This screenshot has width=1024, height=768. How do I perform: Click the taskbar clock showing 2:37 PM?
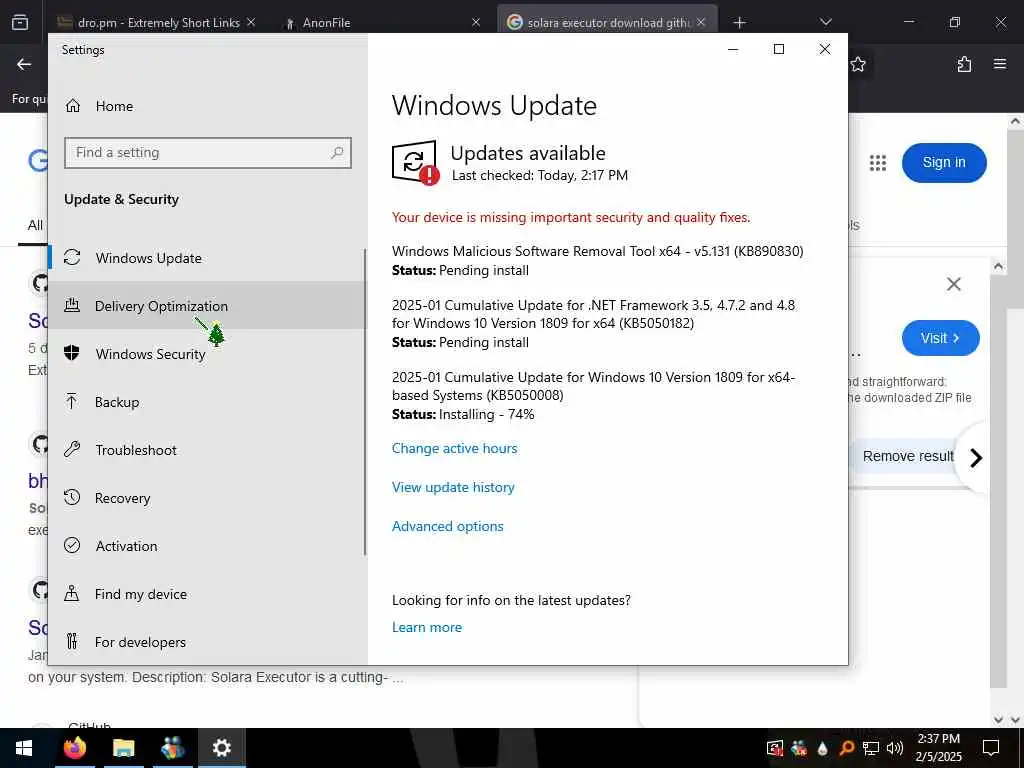938,748
